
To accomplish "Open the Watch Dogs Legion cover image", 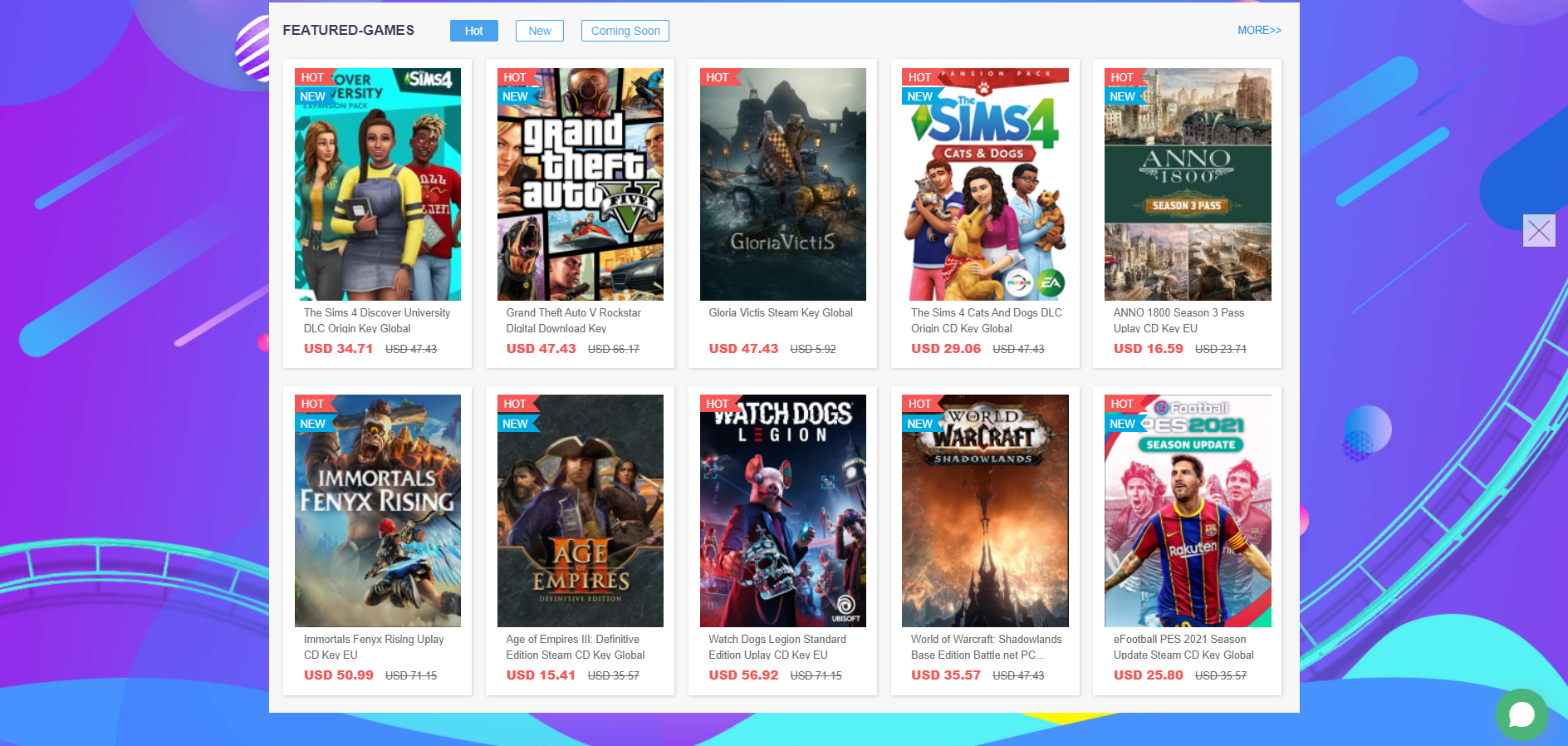I will coord(782,511).
